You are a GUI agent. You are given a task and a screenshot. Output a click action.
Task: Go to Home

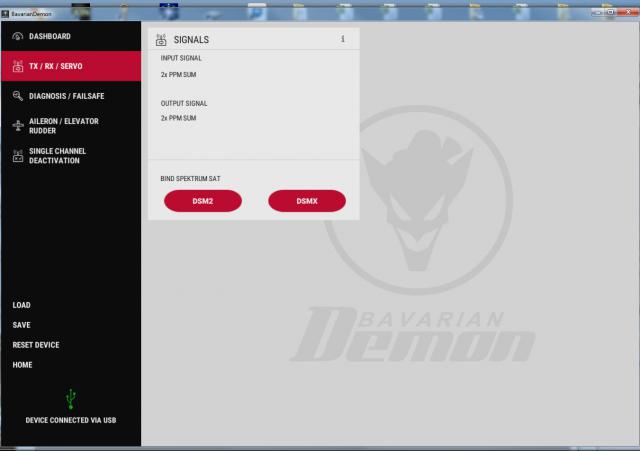click(x=22, y=365)
